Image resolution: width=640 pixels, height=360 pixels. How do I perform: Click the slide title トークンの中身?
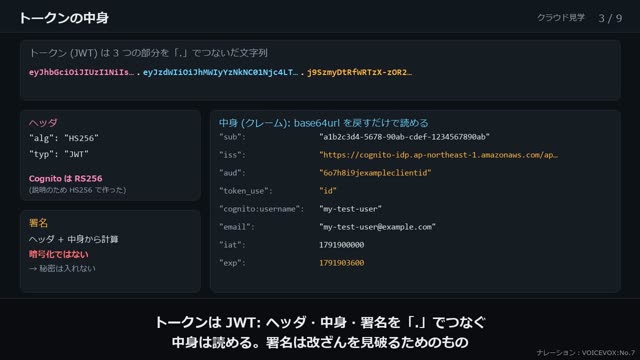64,18
